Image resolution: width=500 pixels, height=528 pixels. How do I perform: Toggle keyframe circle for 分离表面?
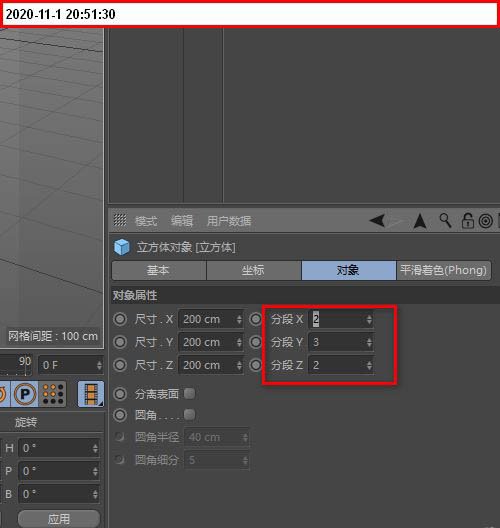pos(120,394)
